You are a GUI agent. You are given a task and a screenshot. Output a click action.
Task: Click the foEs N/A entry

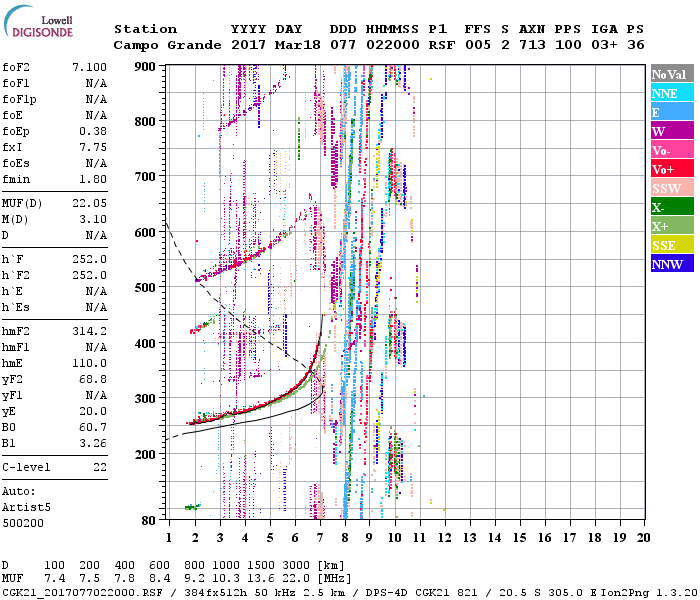click(54, 163)
